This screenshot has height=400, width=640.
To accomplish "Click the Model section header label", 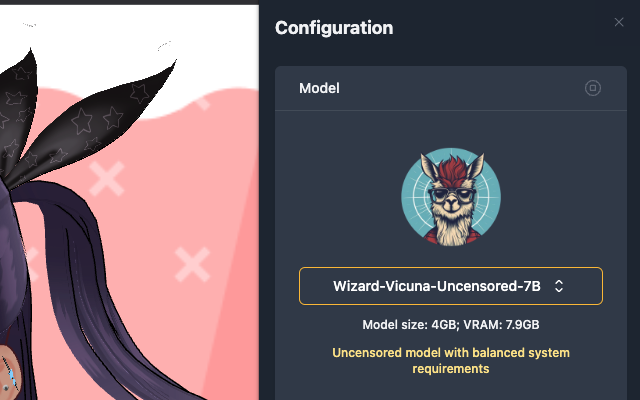I will (x=319, y=88).
